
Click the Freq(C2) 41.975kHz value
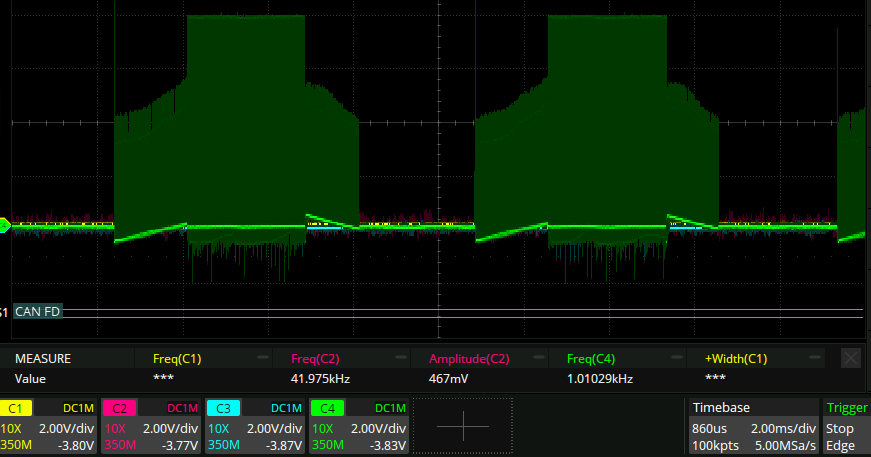click(x=322, y=379)
